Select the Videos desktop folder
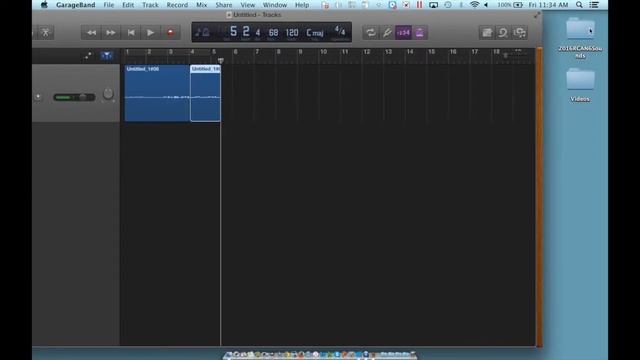The width and height of the screenshot is (640, 360). click(580, 85)
